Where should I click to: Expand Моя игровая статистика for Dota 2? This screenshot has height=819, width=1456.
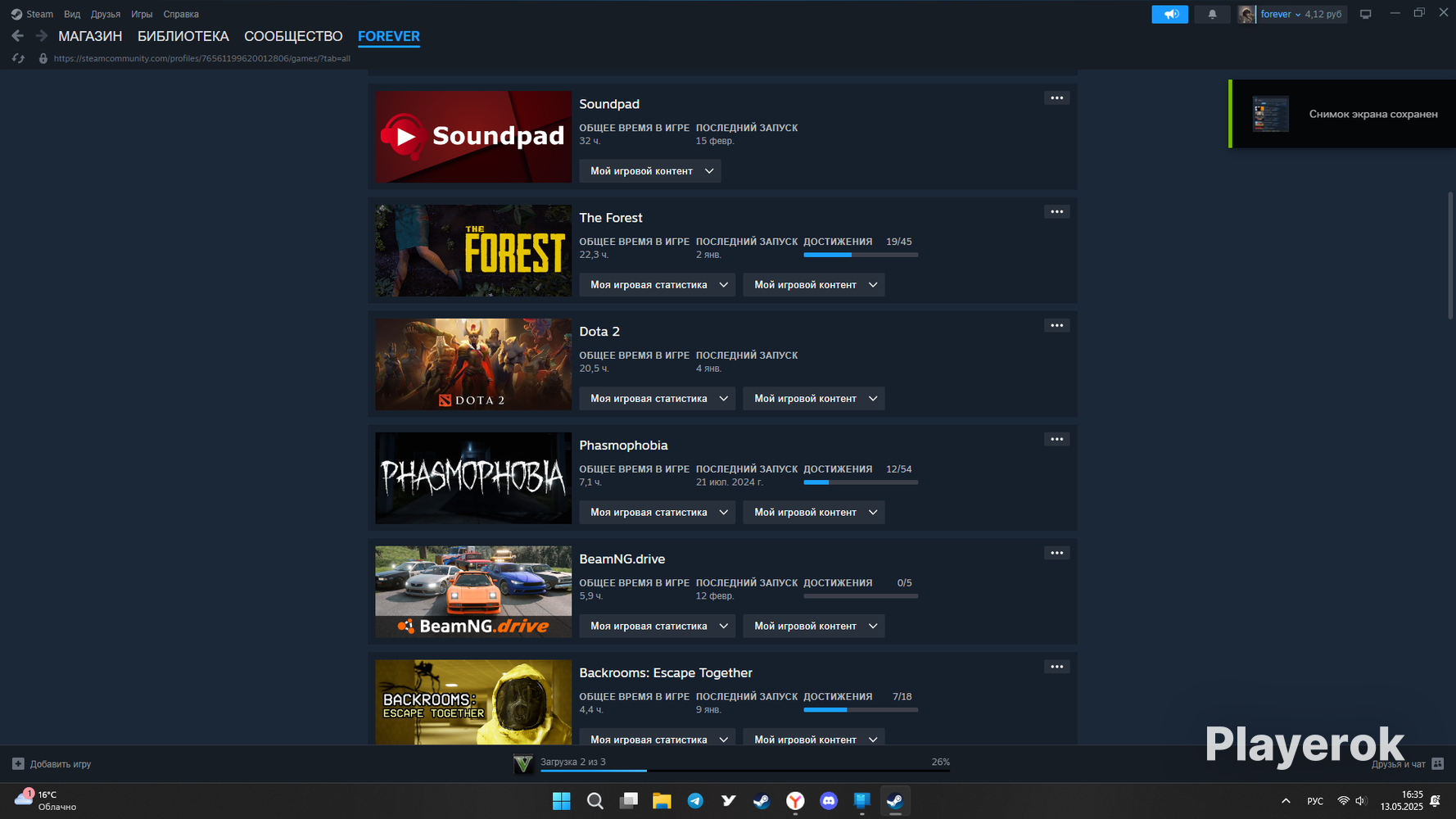click(x=658, y=399)
